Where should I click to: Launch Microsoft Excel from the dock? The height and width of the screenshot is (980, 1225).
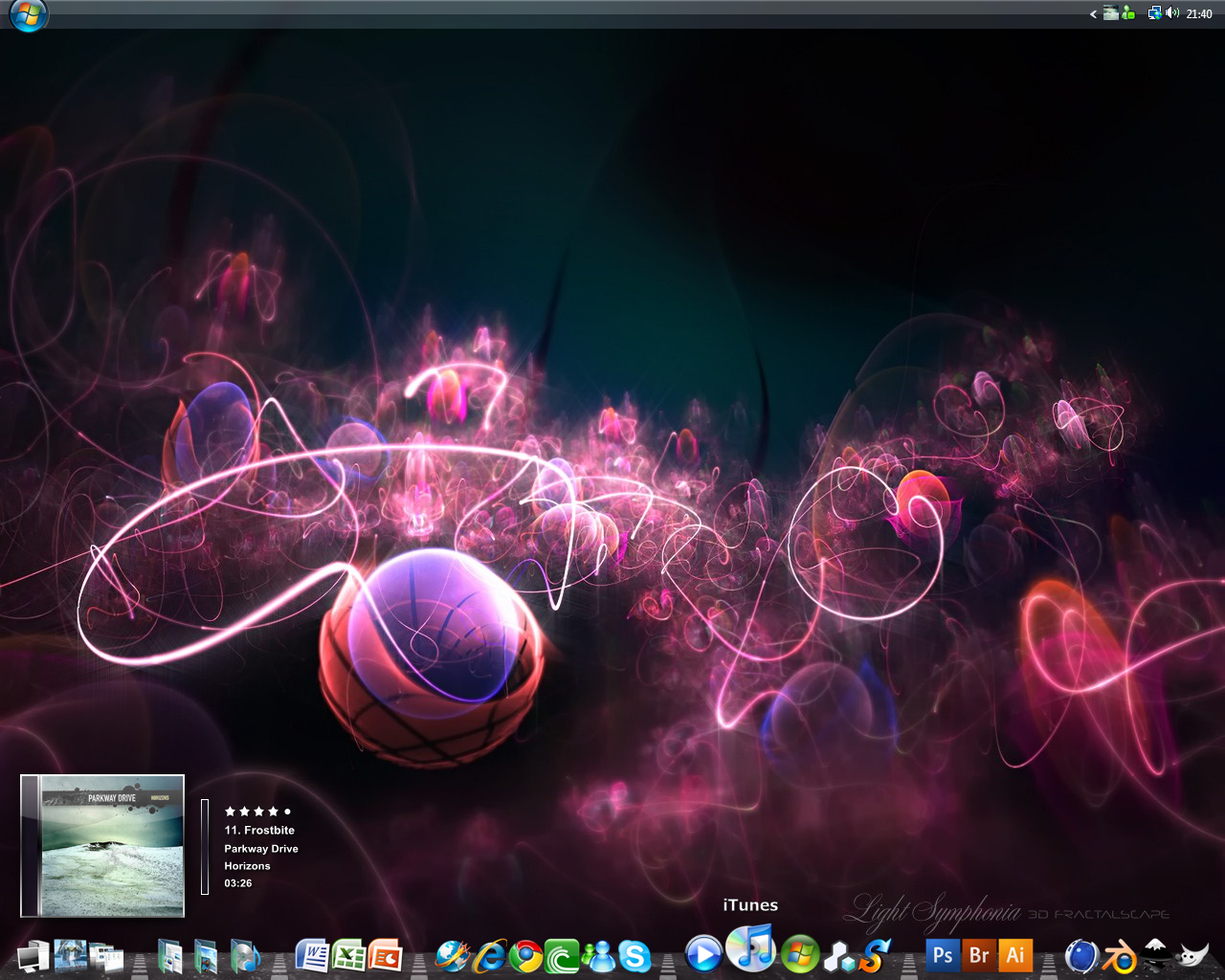[348, 956]
